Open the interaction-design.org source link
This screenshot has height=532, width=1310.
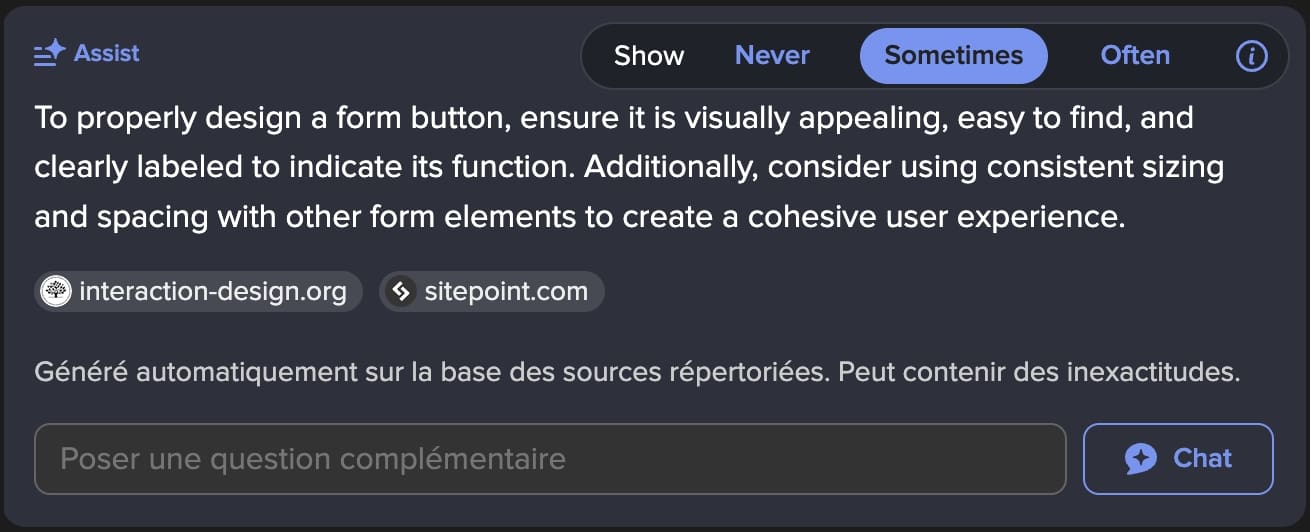(x=212, y=292)
